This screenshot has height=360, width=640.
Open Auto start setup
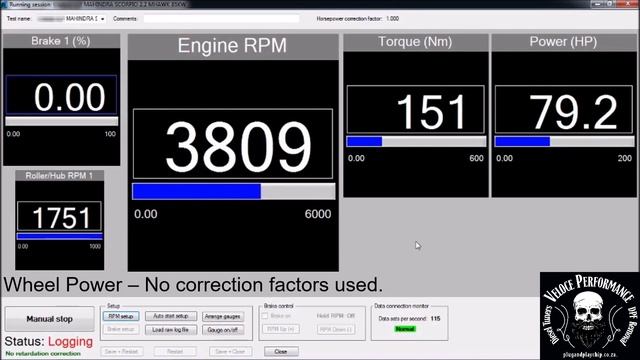[x=171, y=316]
